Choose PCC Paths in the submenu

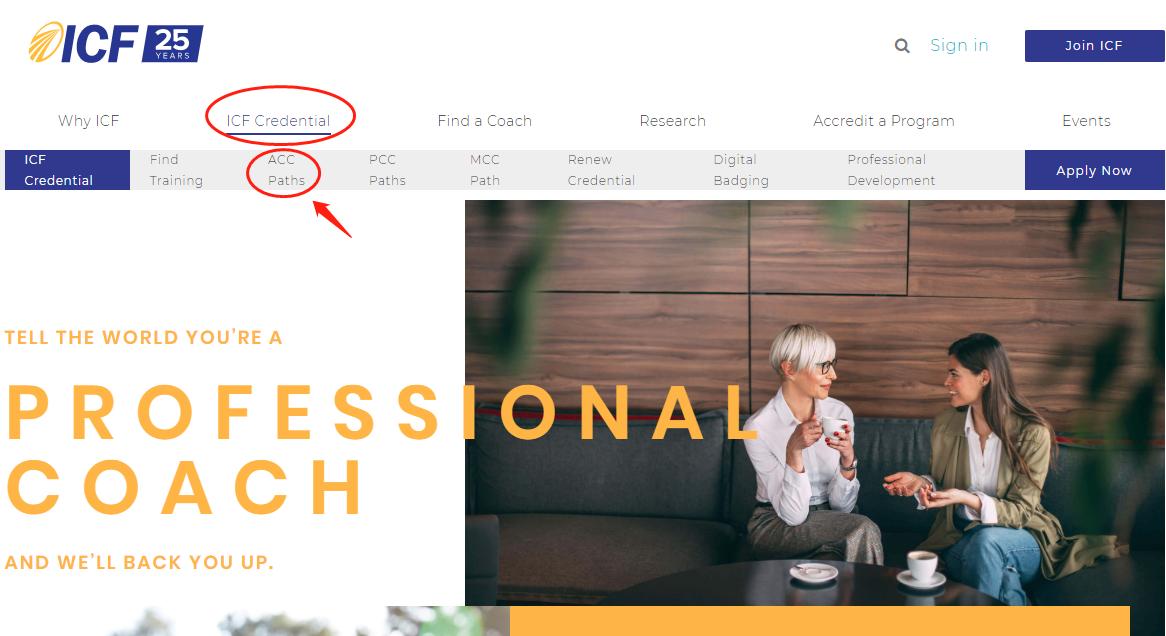(387, 170)
